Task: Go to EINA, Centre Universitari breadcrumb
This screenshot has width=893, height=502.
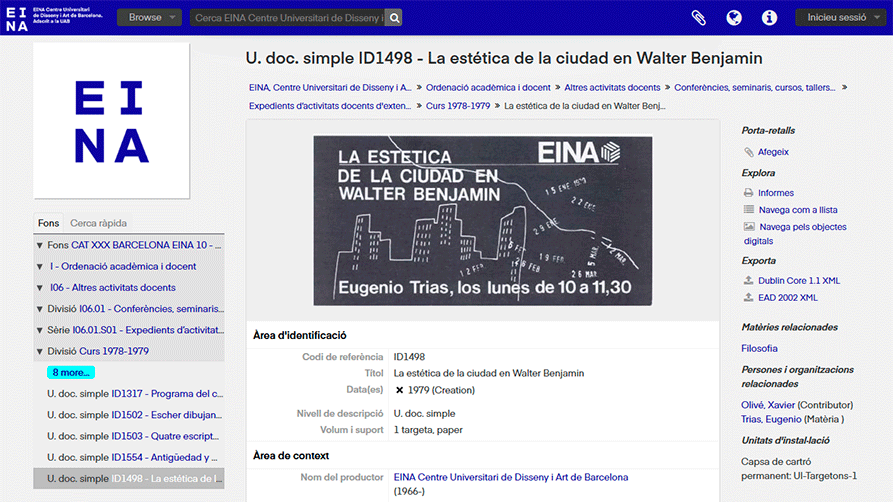Action: click(x=330, y=88)
